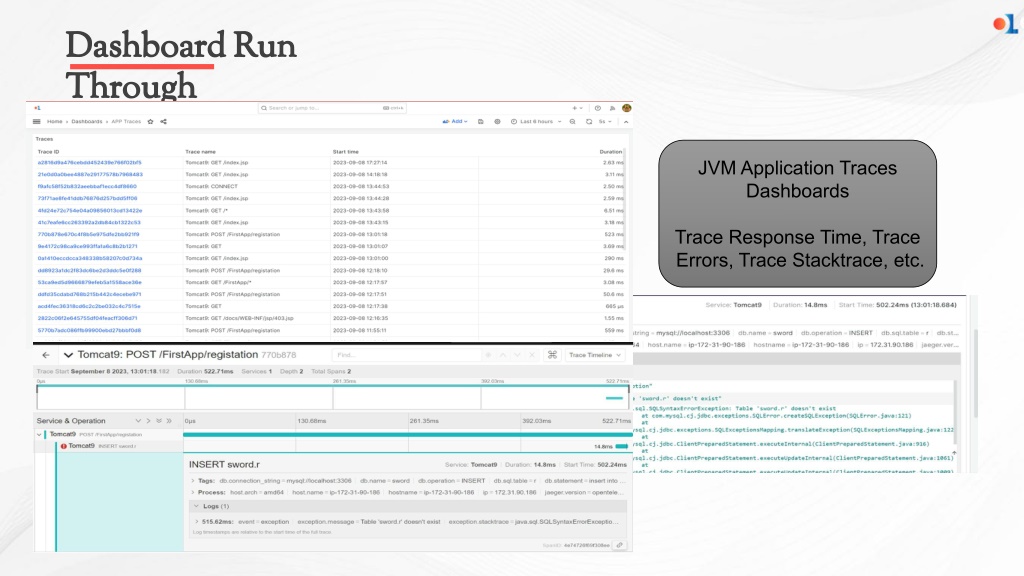Click the trace minimap overview
The width and height of the screenshot is (1024, 576).
(x=332, y=398)
